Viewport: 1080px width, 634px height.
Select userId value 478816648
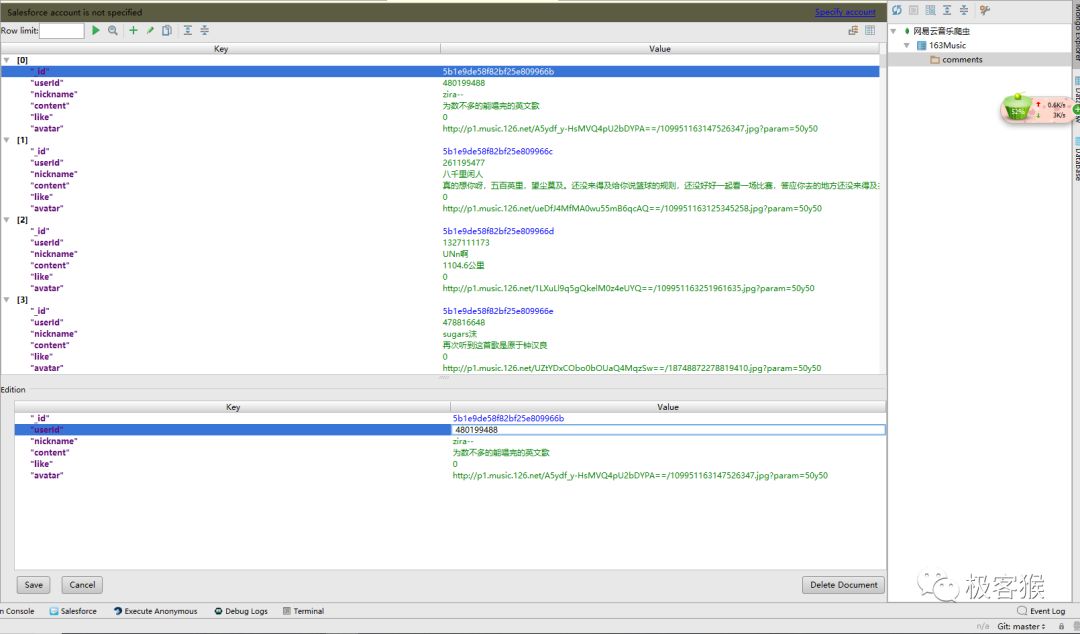point(464,323)
